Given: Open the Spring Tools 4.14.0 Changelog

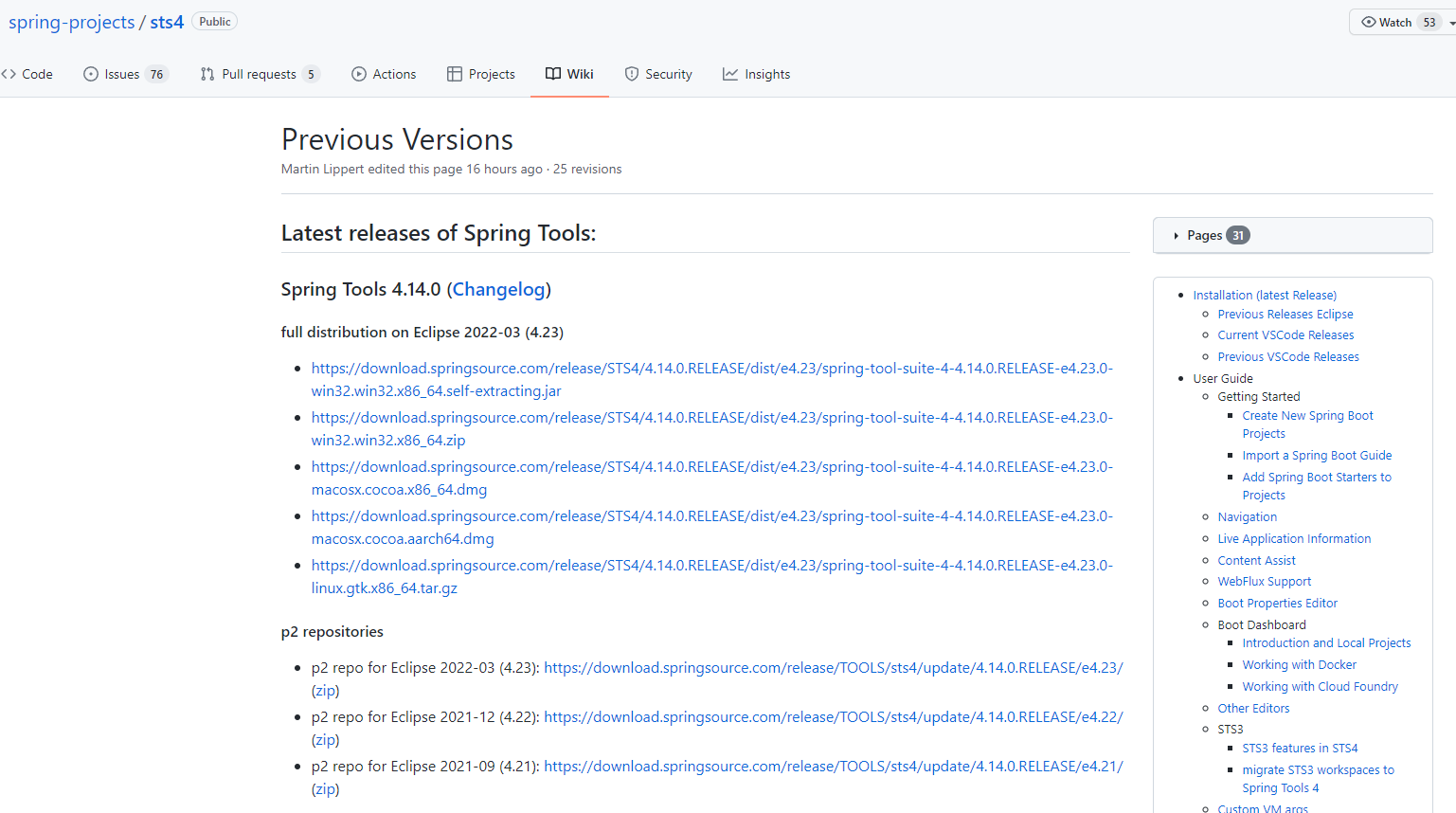Looking at the screenshot, I should 499,289.
